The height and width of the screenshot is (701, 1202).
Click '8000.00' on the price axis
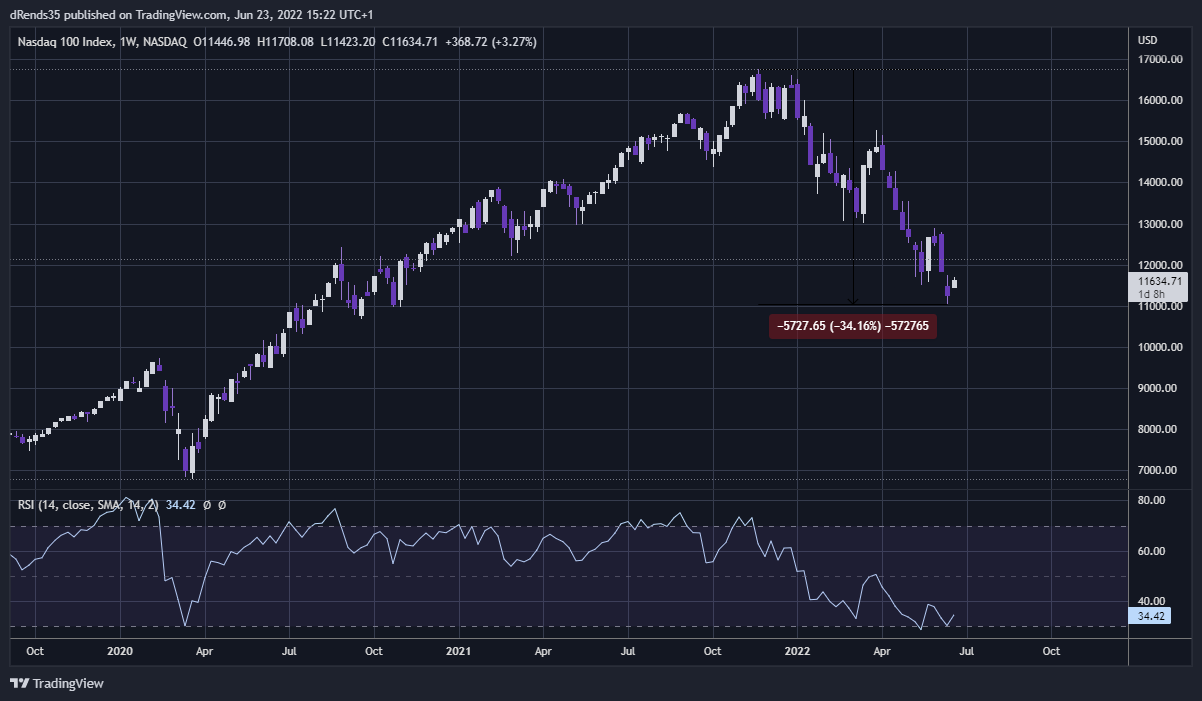pos(1158,430)
